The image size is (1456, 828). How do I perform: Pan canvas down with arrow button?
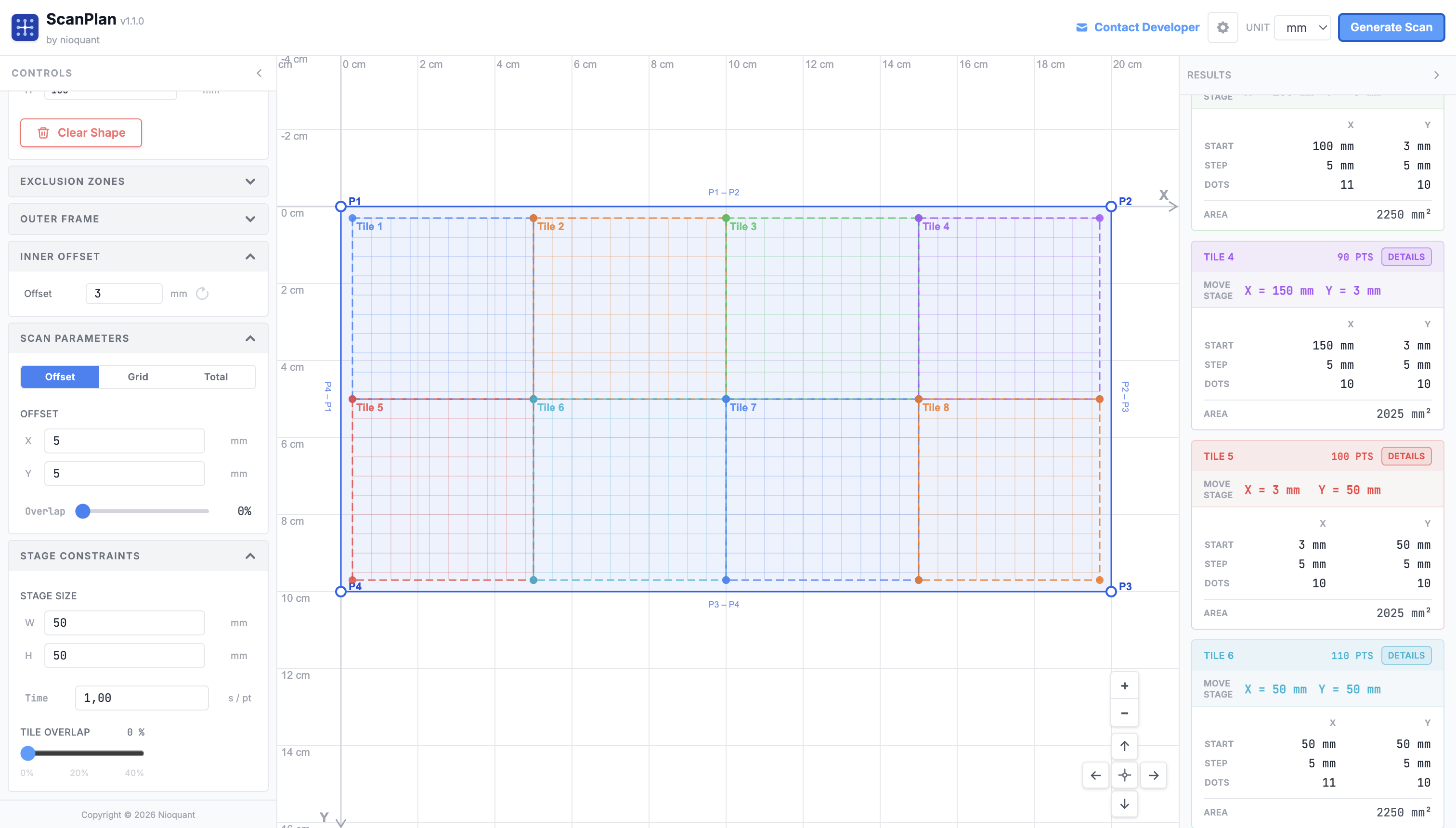coord(1124,804)
